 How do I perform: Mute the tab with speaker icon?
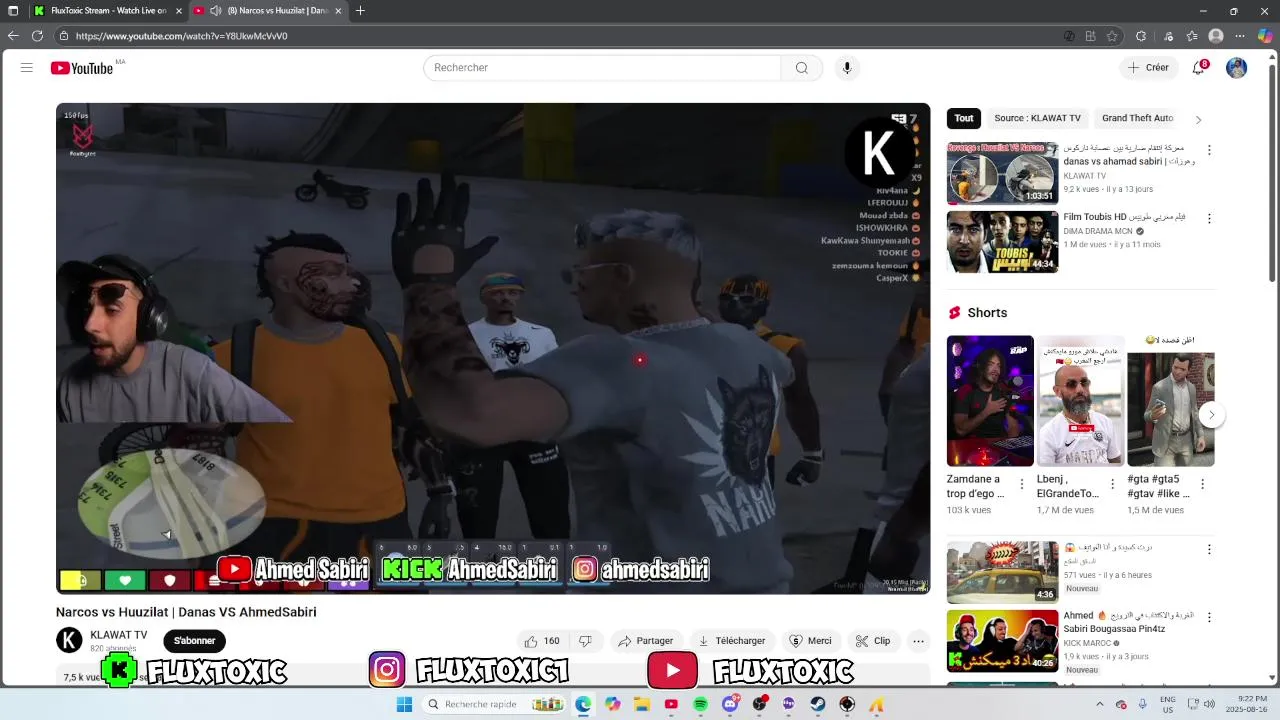pyautogui.click(x=215, y=11)
